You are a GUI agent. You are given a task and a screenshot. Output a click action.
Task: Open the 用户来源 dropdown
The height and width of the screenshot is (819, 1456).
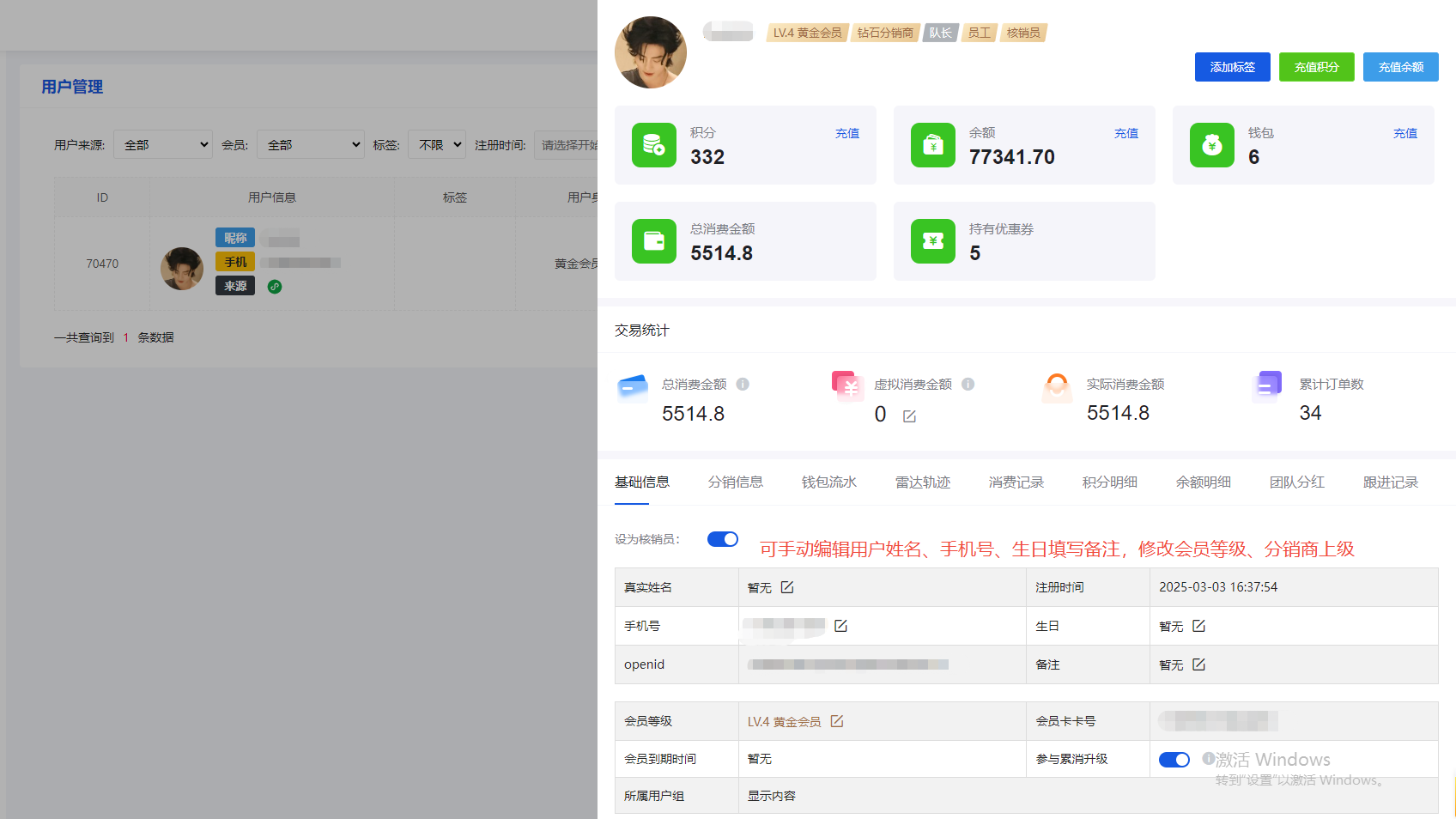point(163,145)
